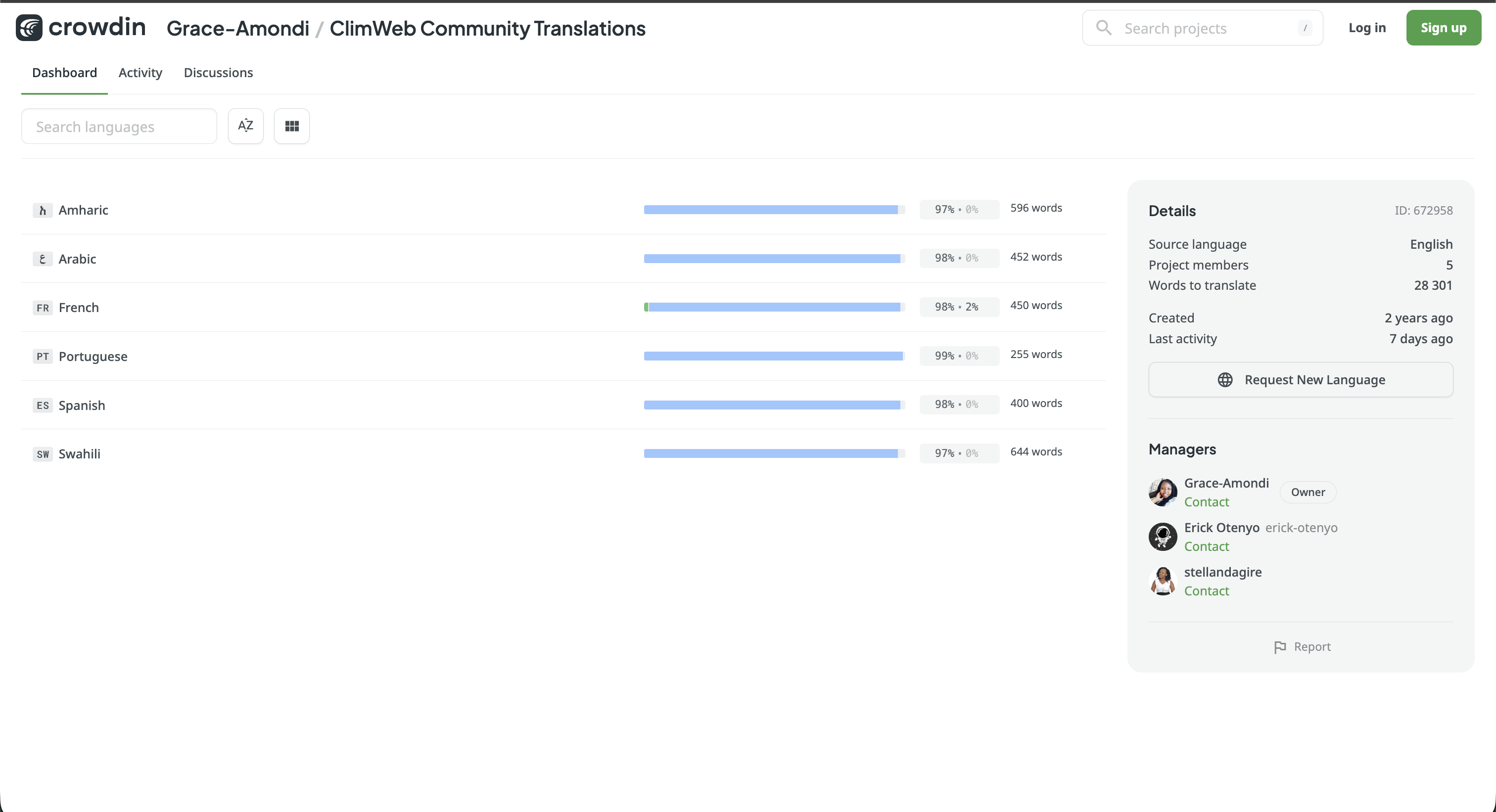The width and height of the screenshot is (1496, 812).
Task: Click erick-otenyo username
Action: pyautogui.click(x=1302, y=528)
